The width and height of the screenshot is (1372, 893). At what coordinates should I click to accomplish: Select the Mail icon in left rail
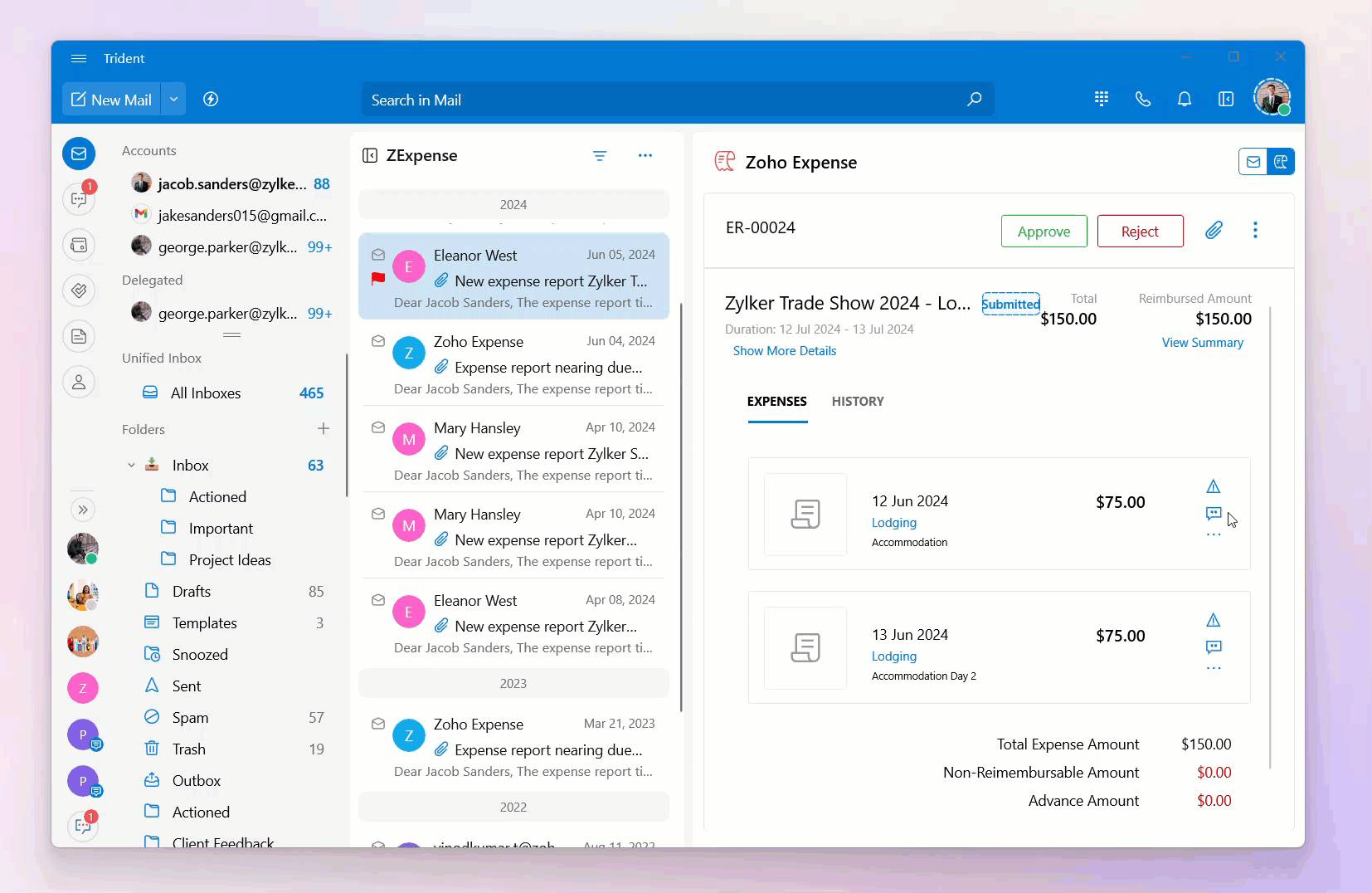click(79, 154)
